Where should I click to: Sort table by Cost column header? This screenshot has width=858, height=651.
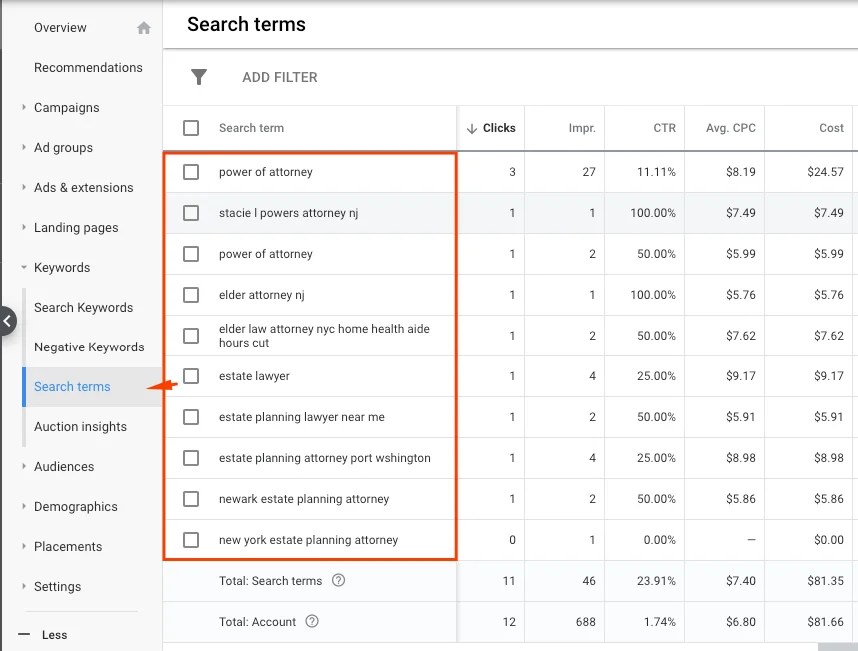point(831,128)
